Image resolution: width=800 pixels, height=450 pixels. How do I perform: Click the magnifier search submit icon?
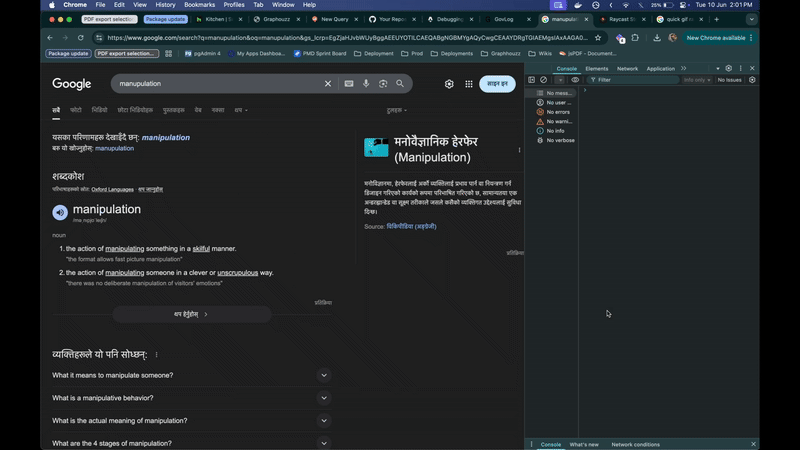click(400, 84)
